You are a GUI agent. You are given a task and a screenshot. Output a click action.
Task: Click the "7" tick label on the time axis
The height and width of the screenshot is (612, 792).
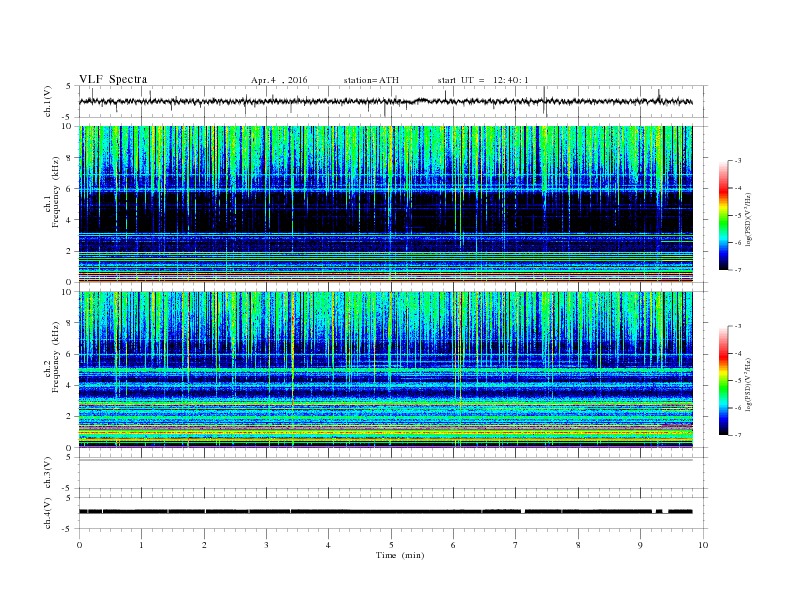[516, 545]
